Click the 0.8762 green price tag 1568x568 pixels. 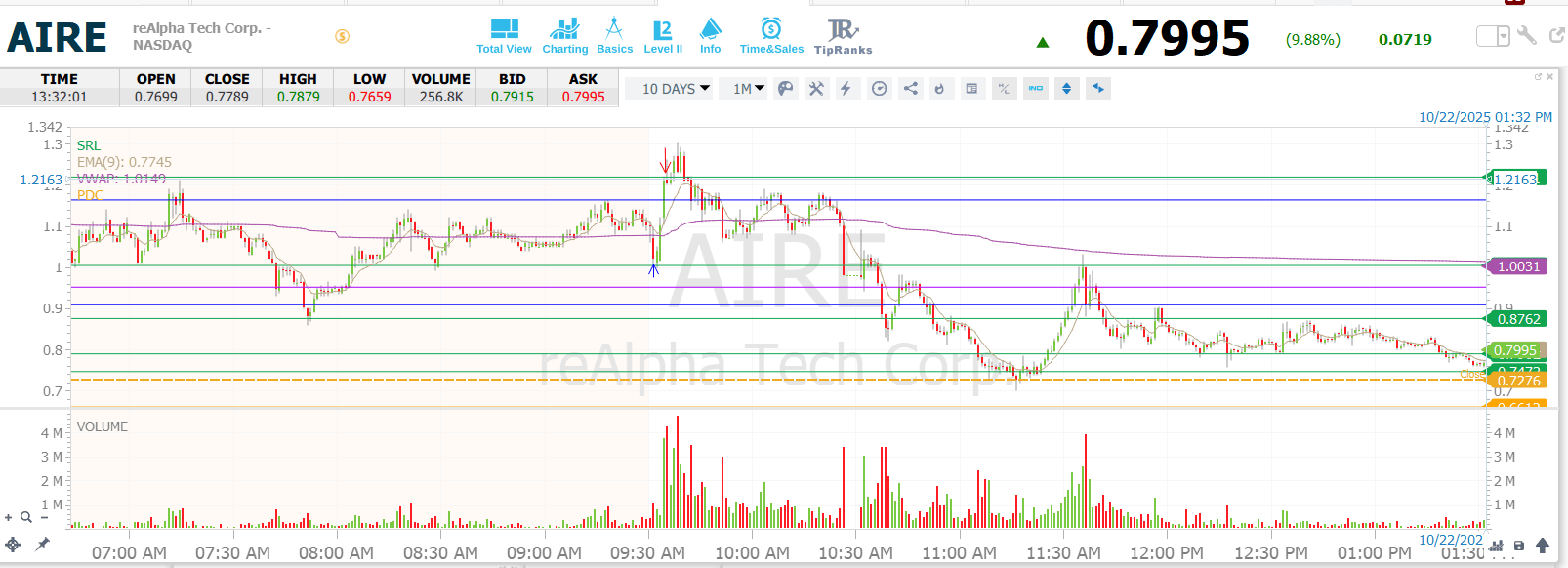(1517, 319)
